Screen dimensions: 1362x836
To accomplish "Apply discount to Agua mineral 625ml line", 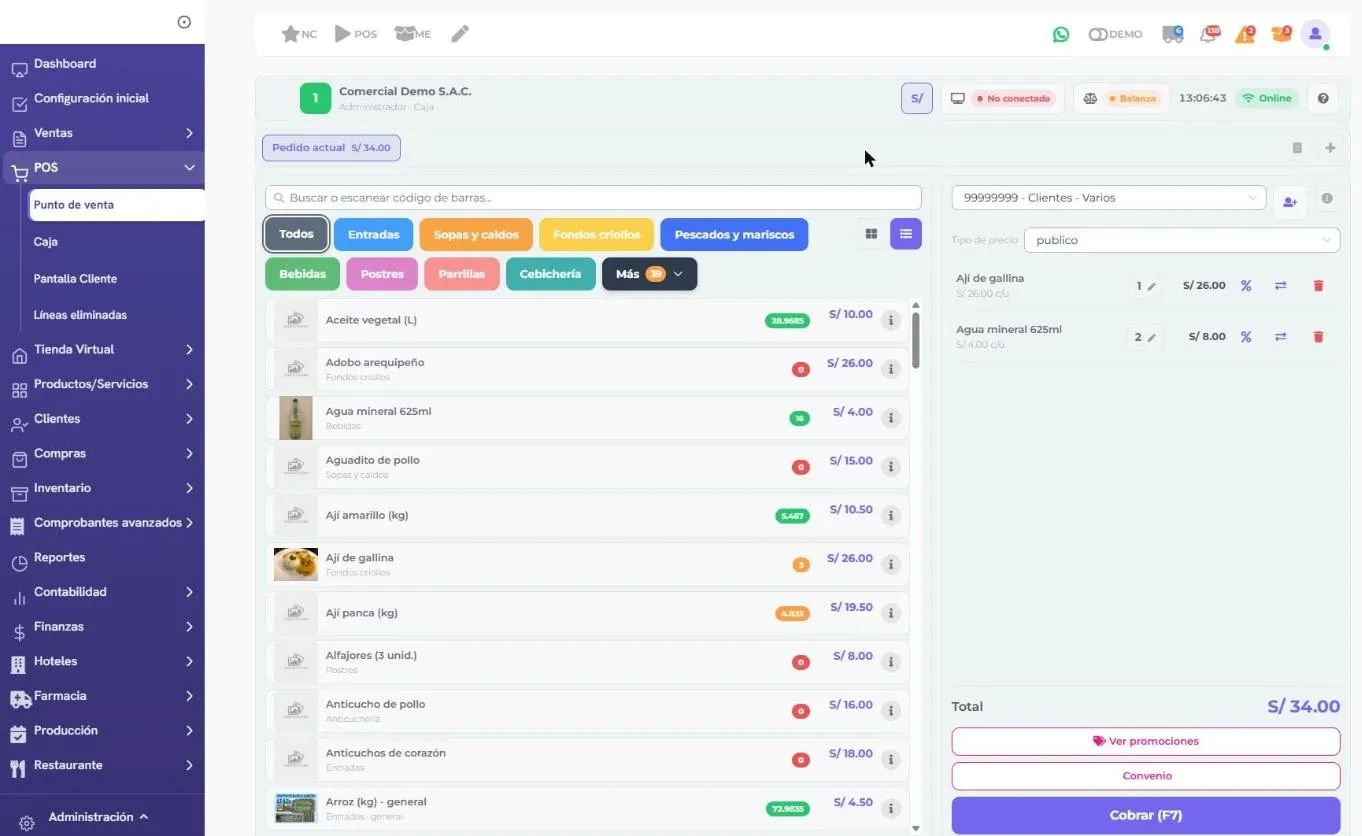I will pos(1246,337).
